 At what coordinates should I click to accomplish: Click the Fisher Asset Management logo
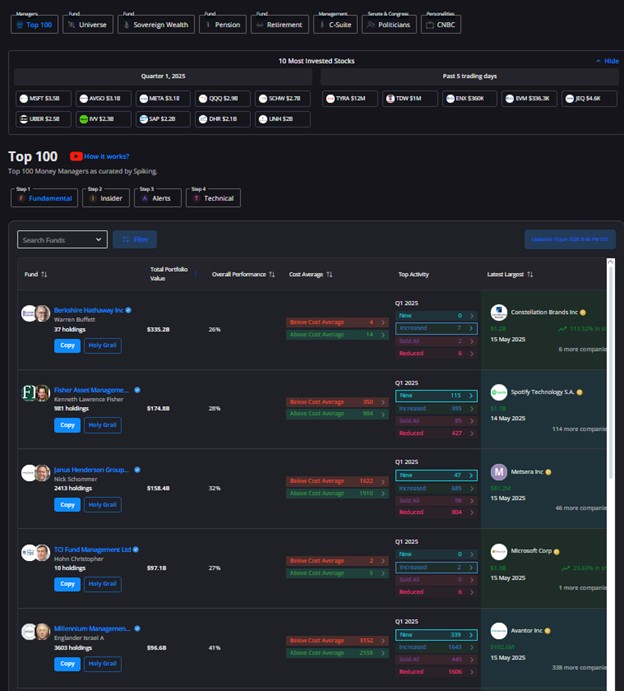(29, 393)
